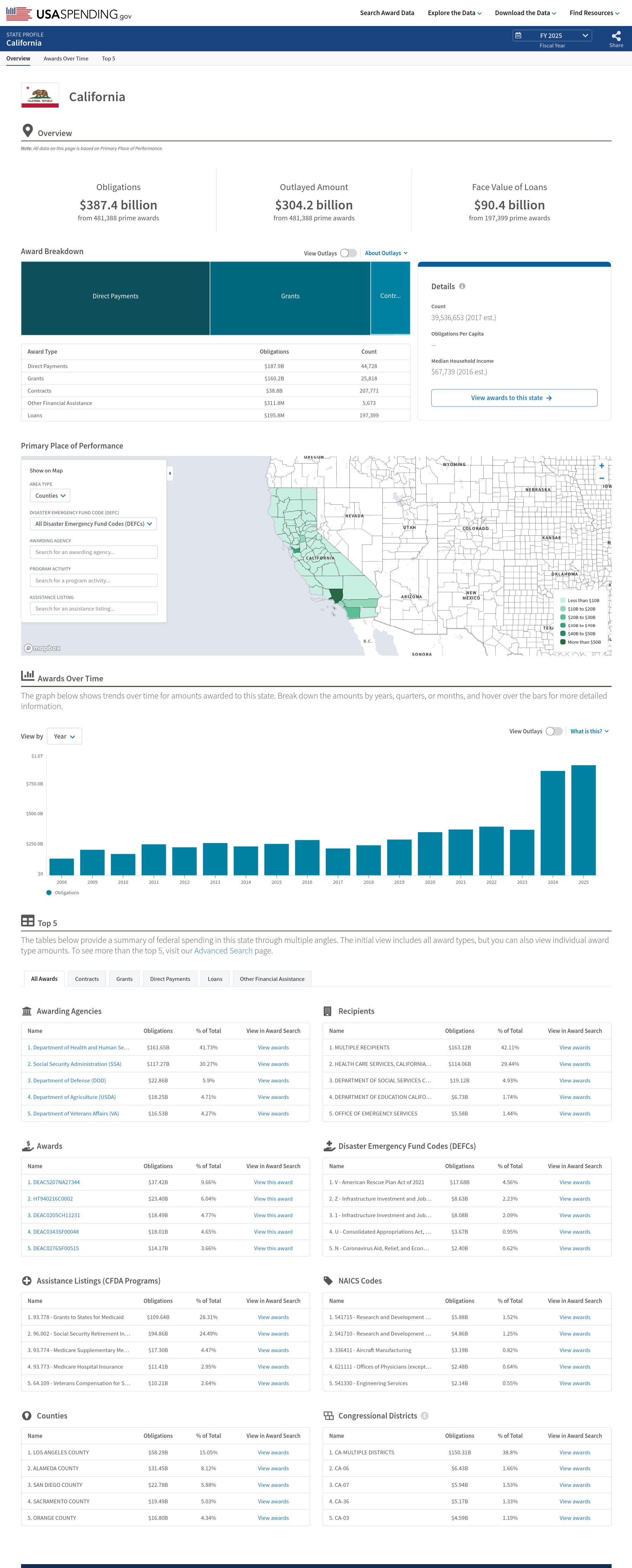Screen dimensions: 632x1568
Task: Click the Congressional Districts info icon
Action: [x=425, y=1416]
